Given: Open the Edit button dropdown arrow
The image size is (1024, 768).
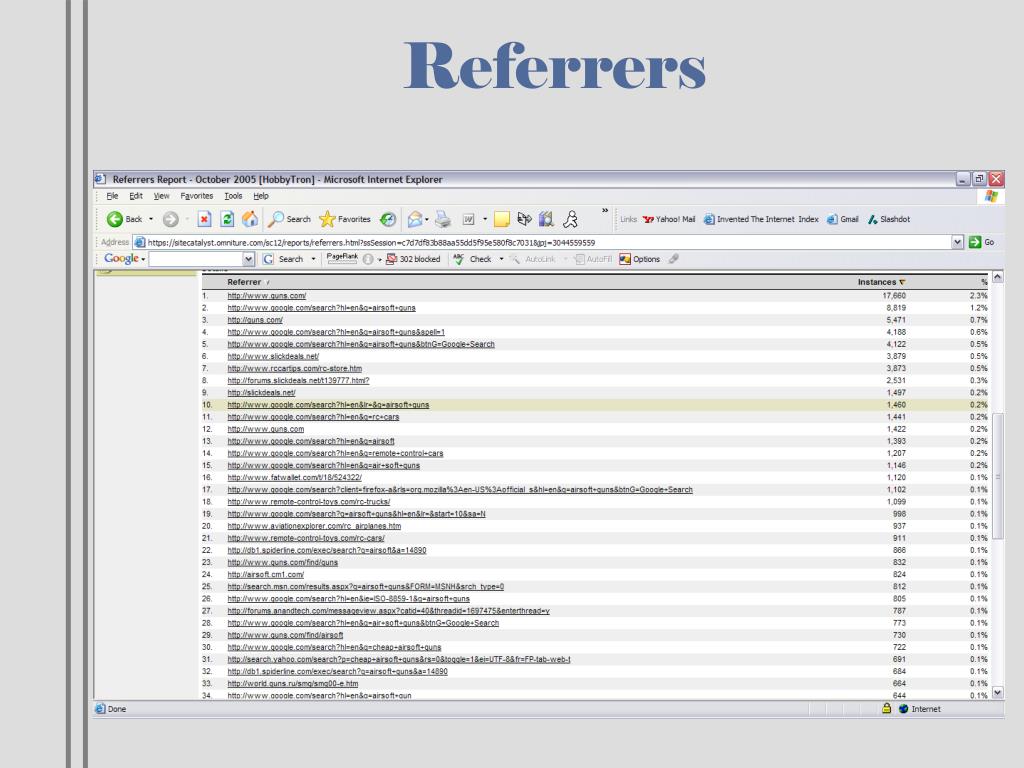Looking at the screenshot, I should 485,219.
